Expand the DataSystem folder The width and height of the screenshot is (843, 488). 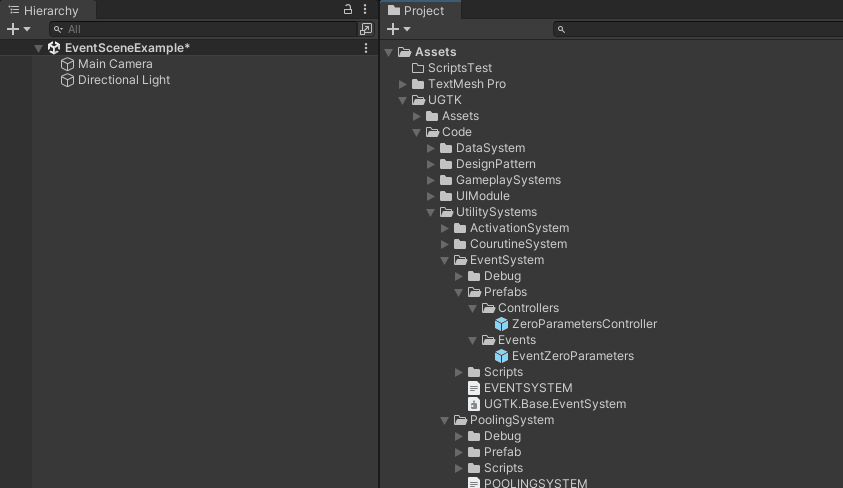[431, 148]
